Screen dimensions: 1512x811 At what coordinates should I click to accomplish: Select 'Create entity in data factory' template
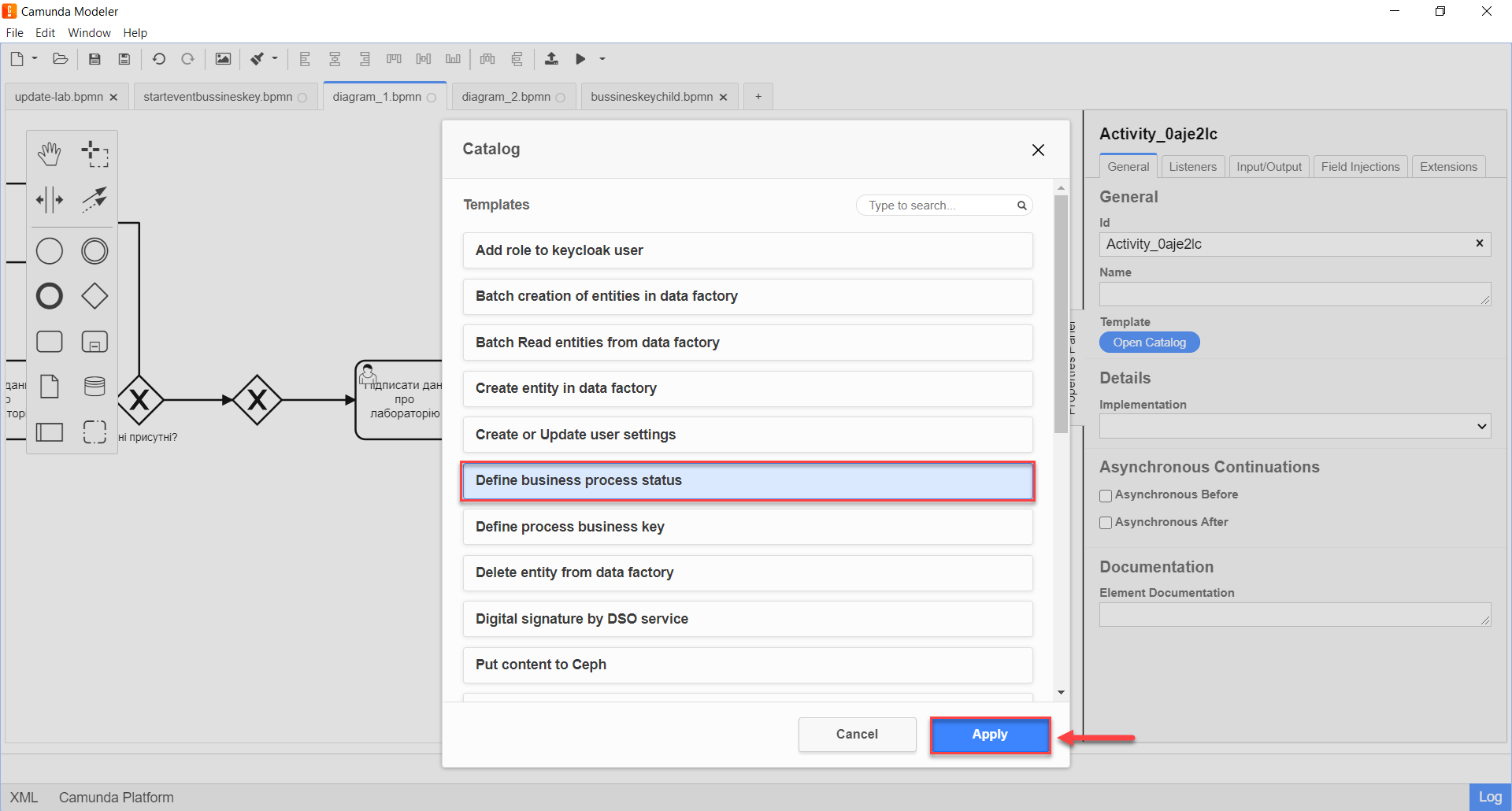[747, 388]
